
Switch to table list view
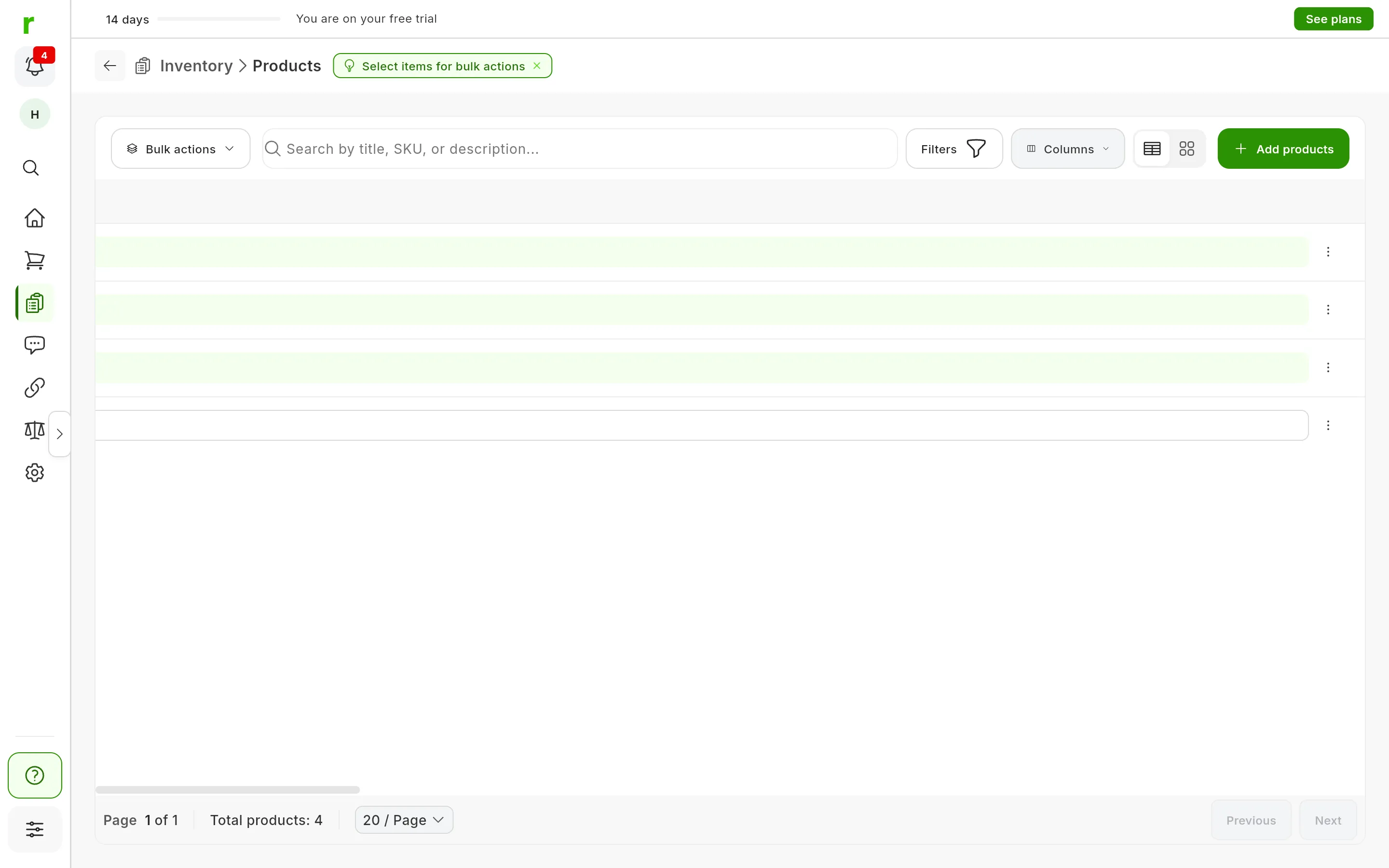(1152, 149)
